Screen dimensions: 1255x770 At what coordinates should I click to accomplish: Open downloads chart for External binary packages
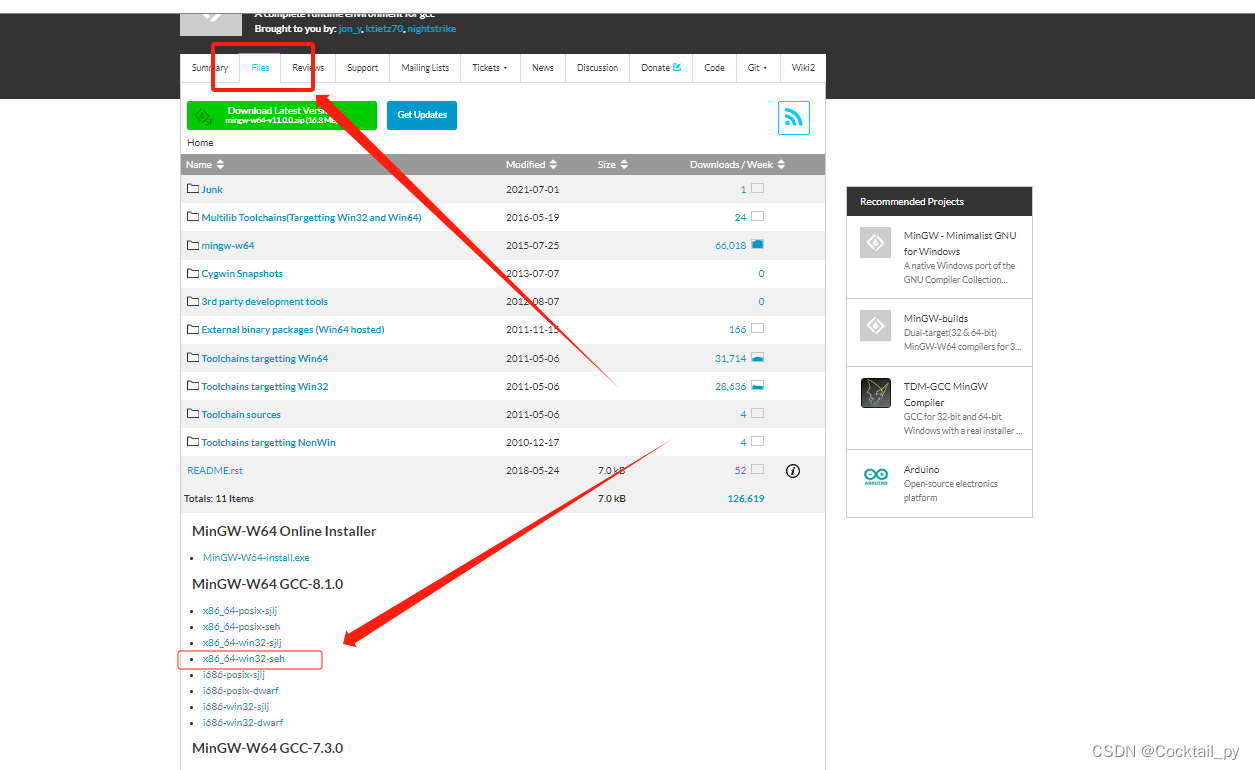757,328
